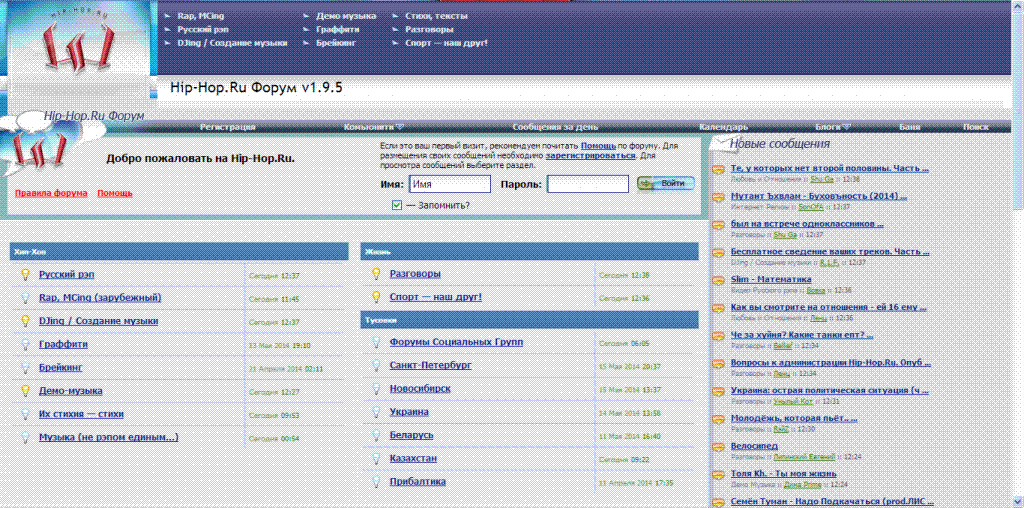Click the lightbulb icon beside Демо-музыка row
Screen dimensions: 1024x508
[x=25, y=390]
